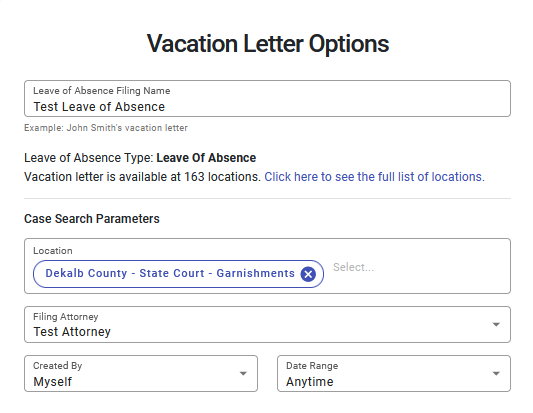
Task: Expand the Date Range dropdown arrow
Action: (x=496, y=374)
